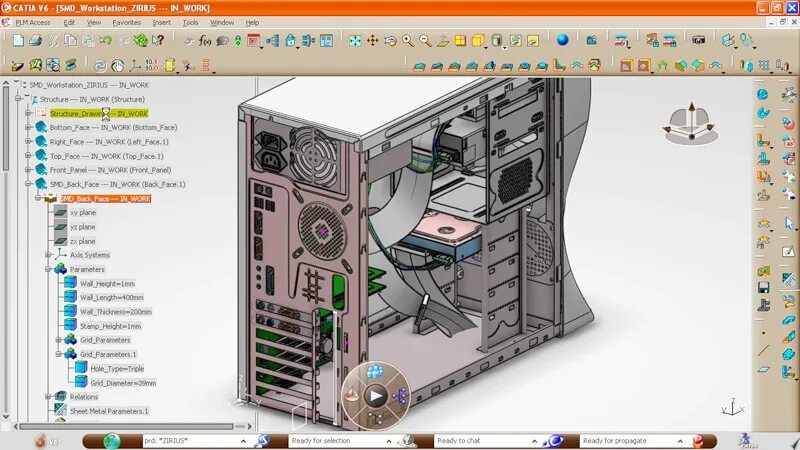
Task: Click the L-shaped flange icon in stamping toolbar
Action: (x=559, y=65)
